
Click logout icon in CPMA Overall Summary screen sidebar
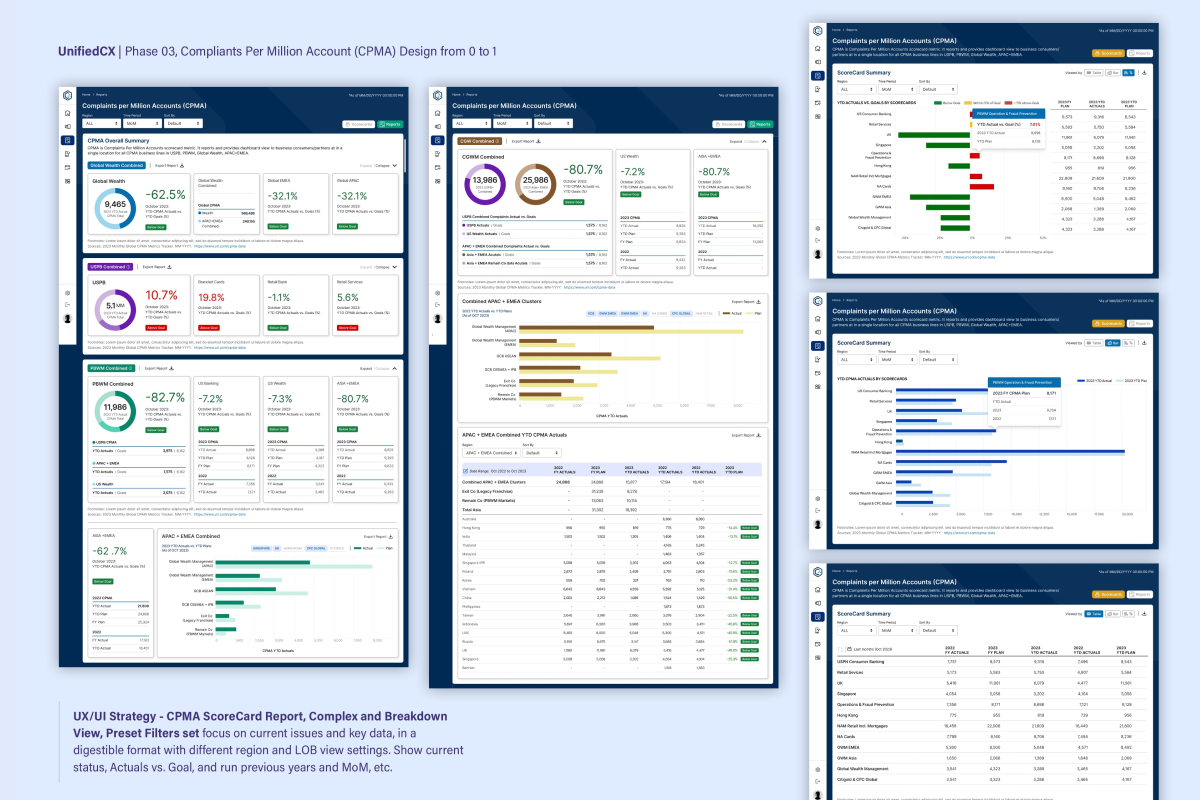(x=68, y=305)
